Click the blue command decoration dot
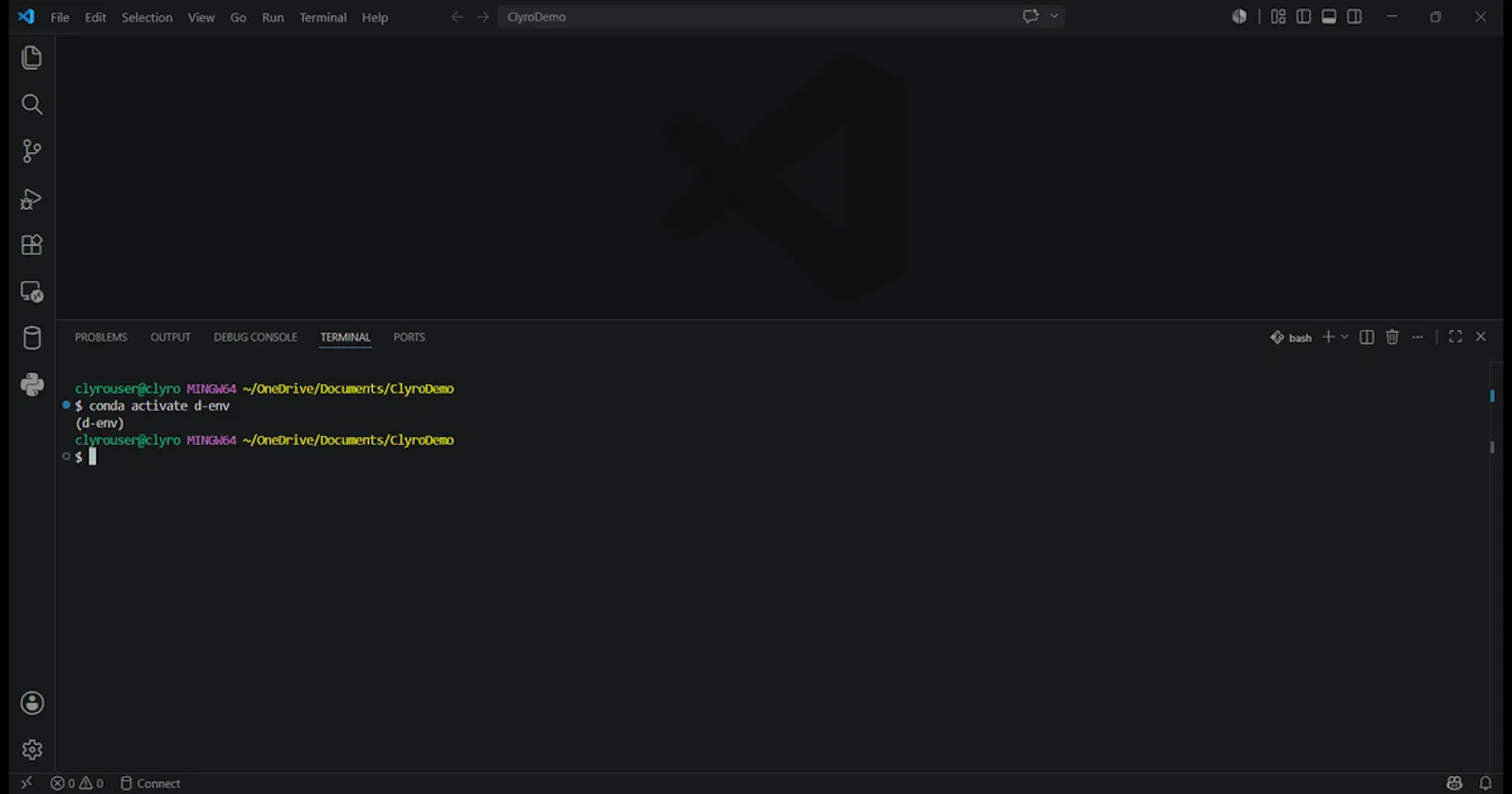Image resolution: width=1512 pixels, height=794 pixels. (x=66, y=405)
